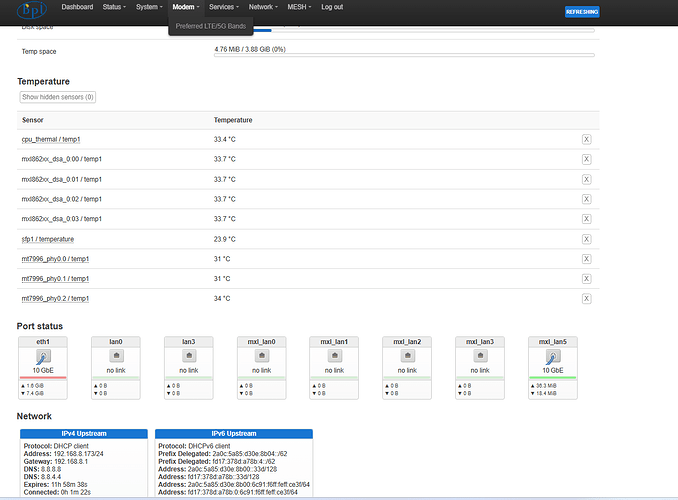Click Show hidden sensors button
The image size is (678, 500).
click(x=58, y=97)
